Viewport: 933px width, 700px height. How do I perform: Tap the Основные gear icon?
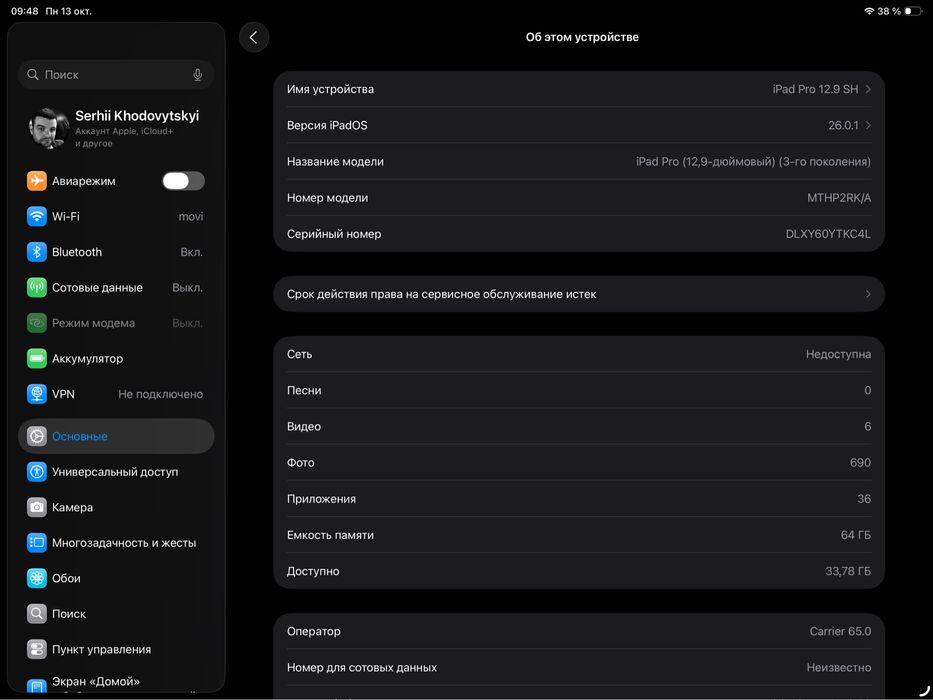coord(37,436)
